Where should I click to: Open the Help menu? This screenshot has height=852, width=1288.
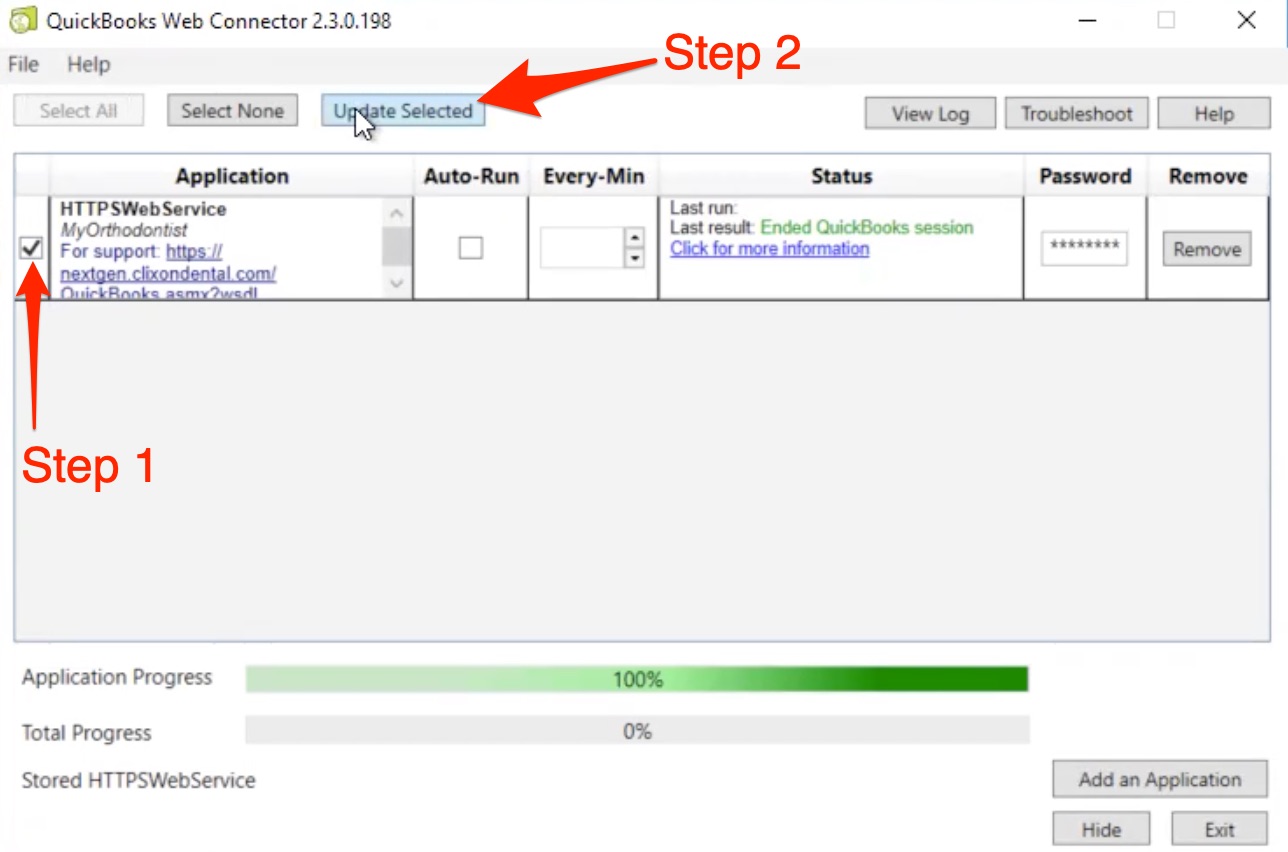[x=89, y=65]
